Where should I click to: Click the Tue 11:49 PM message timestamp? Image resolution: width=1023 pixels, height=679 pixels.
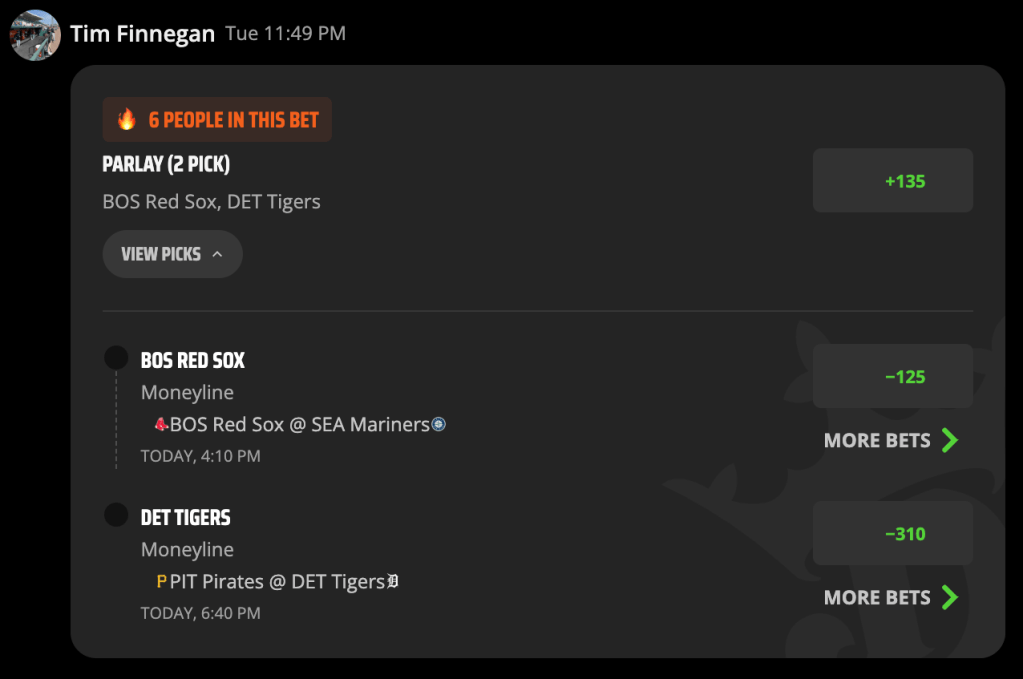[285, 33]
